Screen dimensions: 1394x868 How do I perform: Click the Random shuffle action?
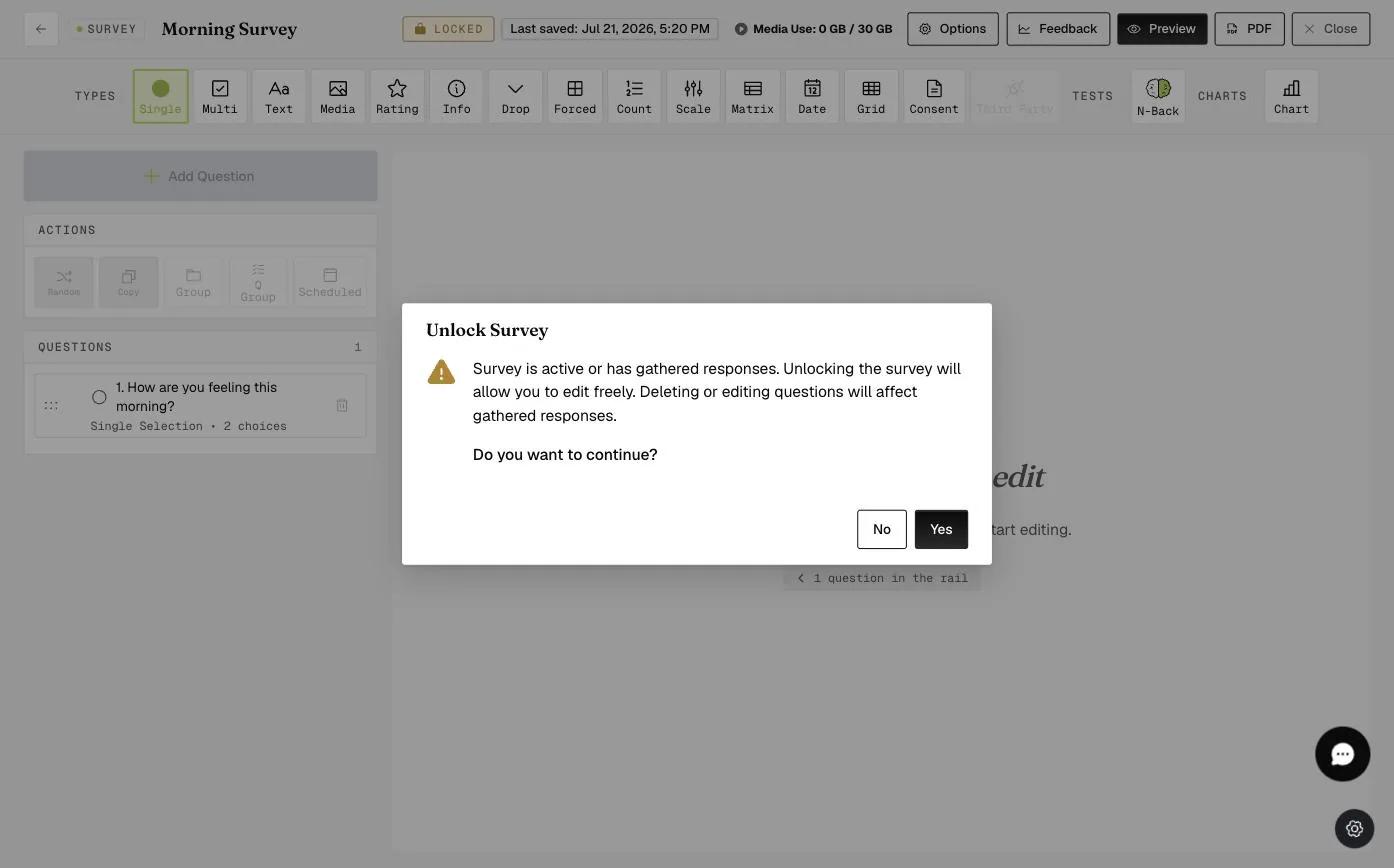pos(64,282)
